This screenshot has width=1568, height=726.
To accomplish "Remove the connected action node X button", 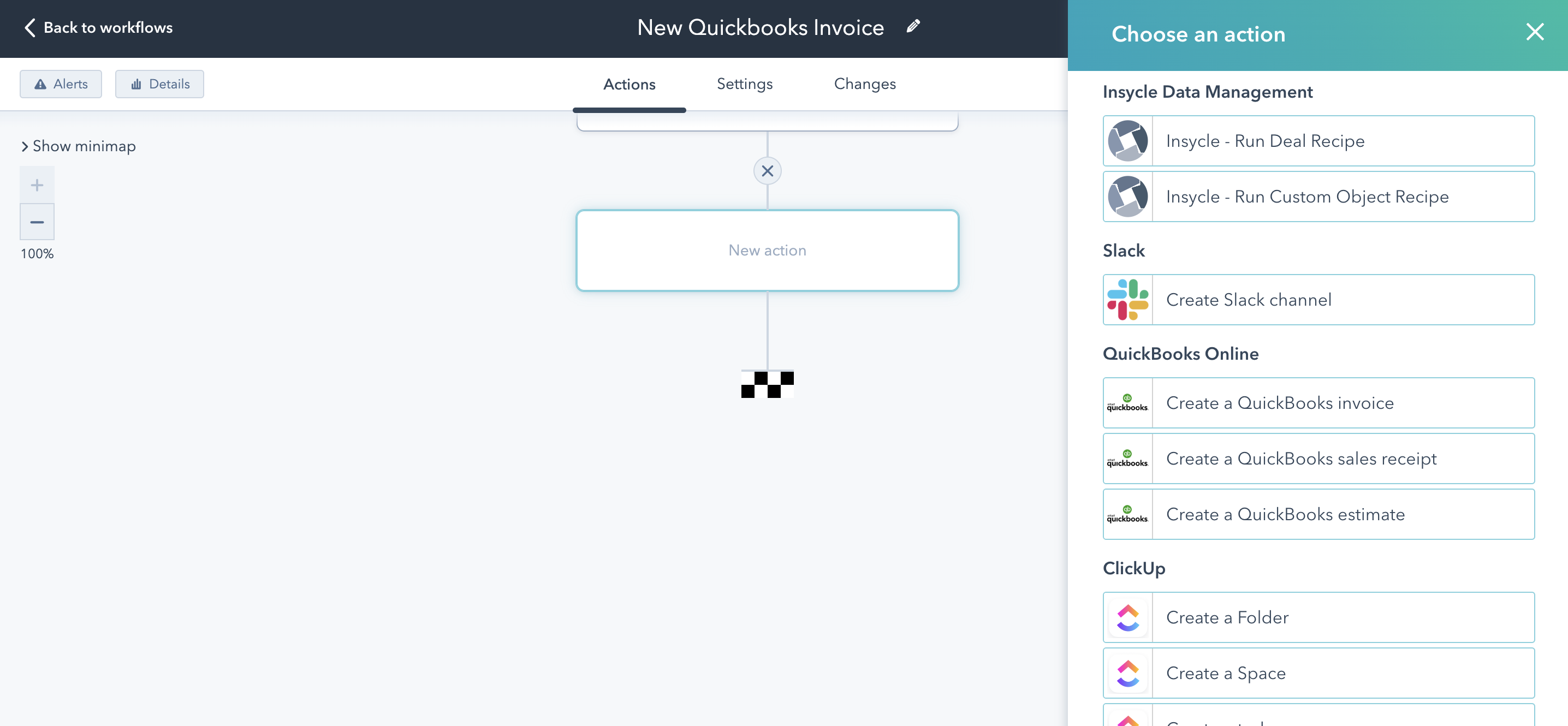I will 767,170.
